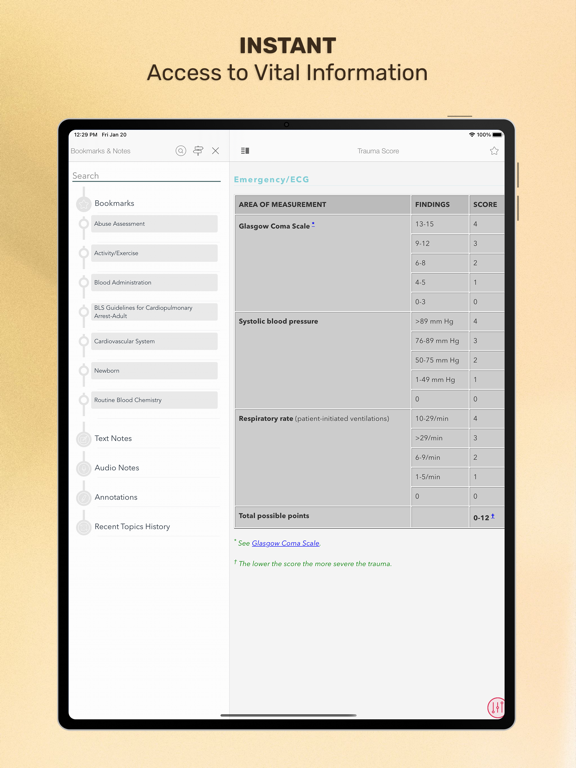Expand the Text Notes section

(113, 438)
